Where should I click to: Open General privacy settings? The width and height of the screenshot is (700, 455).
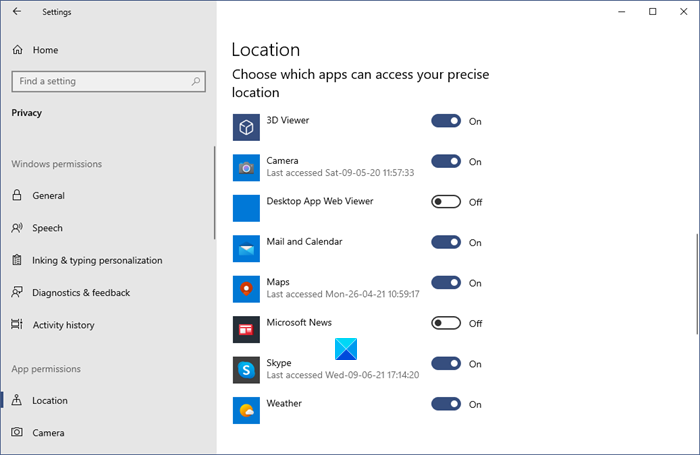(108, 195)
